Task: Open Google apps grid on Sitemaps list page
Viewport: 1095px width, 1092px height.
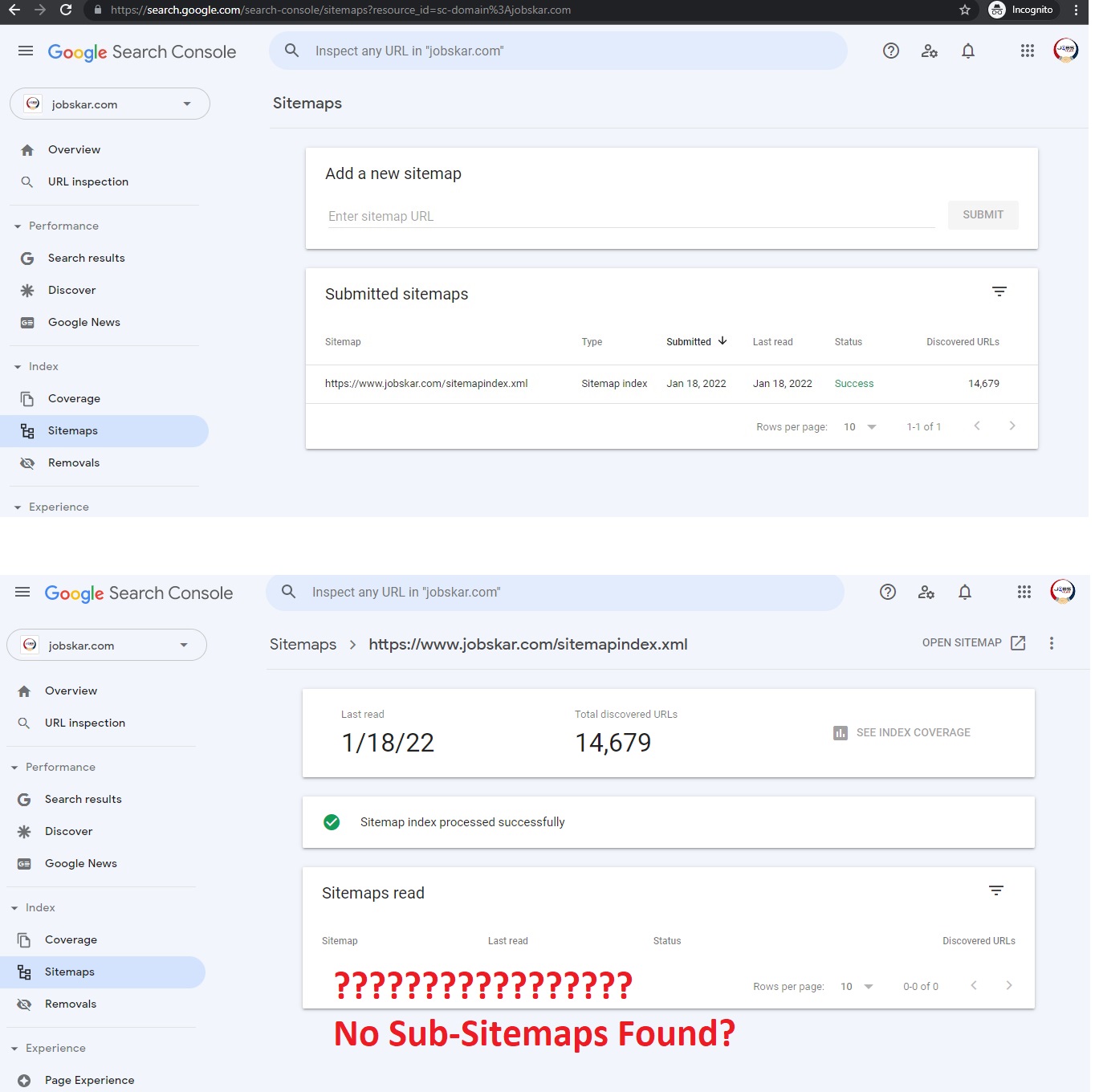Action: coord(1028,51)
